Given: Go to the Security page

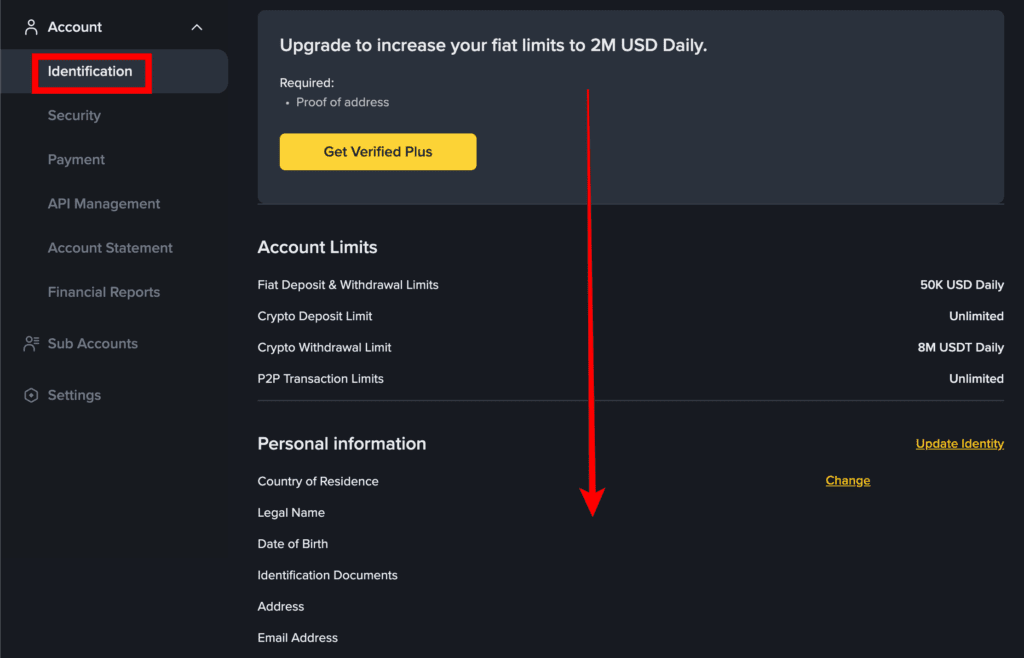Looking at the screenshot, I should pyautogui.click(x=74, y=116).
